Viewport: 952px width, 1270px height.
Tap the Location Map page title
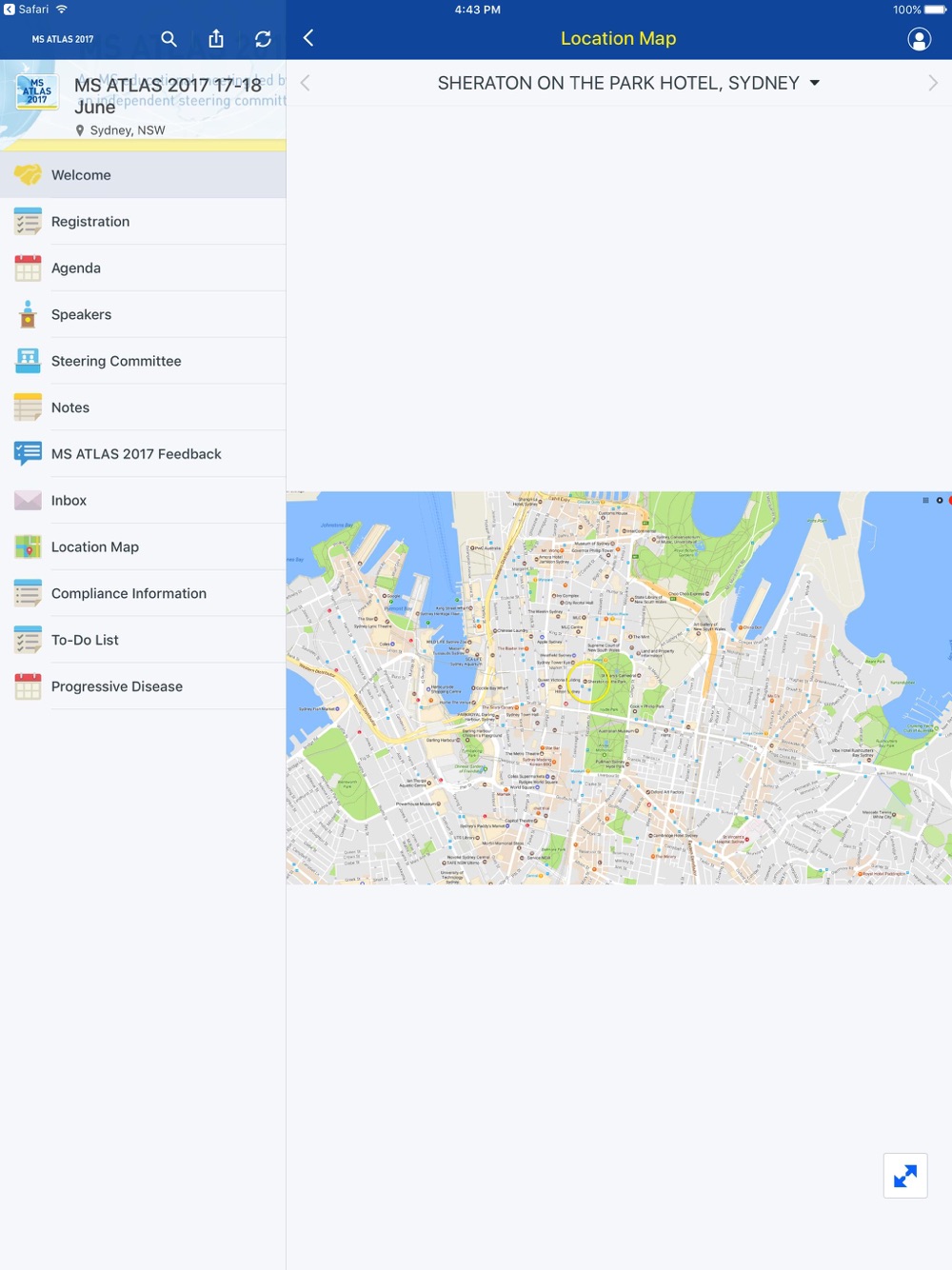(x=619, y=38)
